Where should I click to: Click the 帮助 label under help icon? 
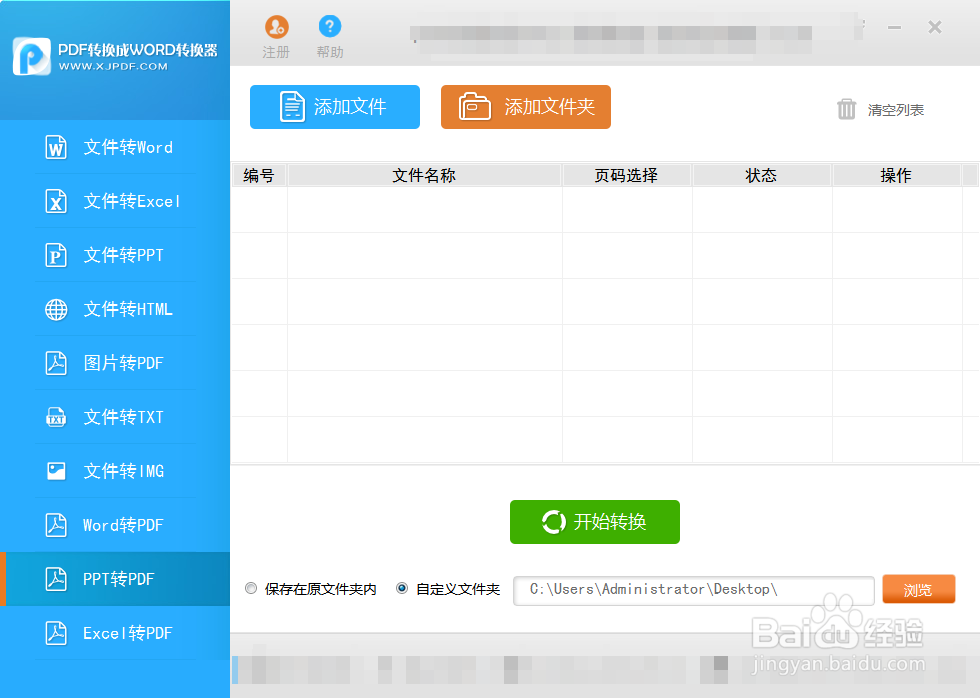click(330, 52)
